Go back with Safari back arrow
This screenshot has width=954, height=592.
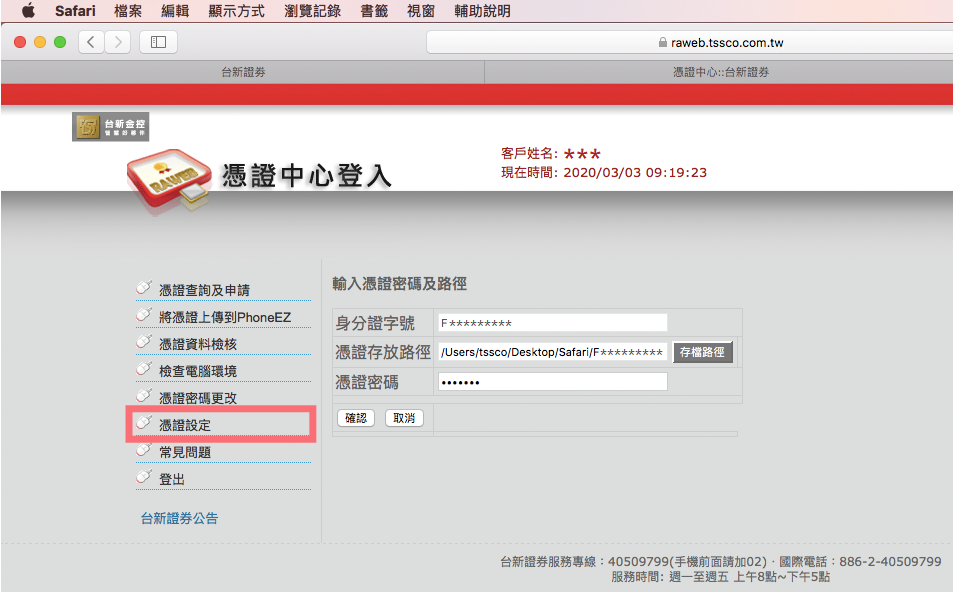point(91,42)
